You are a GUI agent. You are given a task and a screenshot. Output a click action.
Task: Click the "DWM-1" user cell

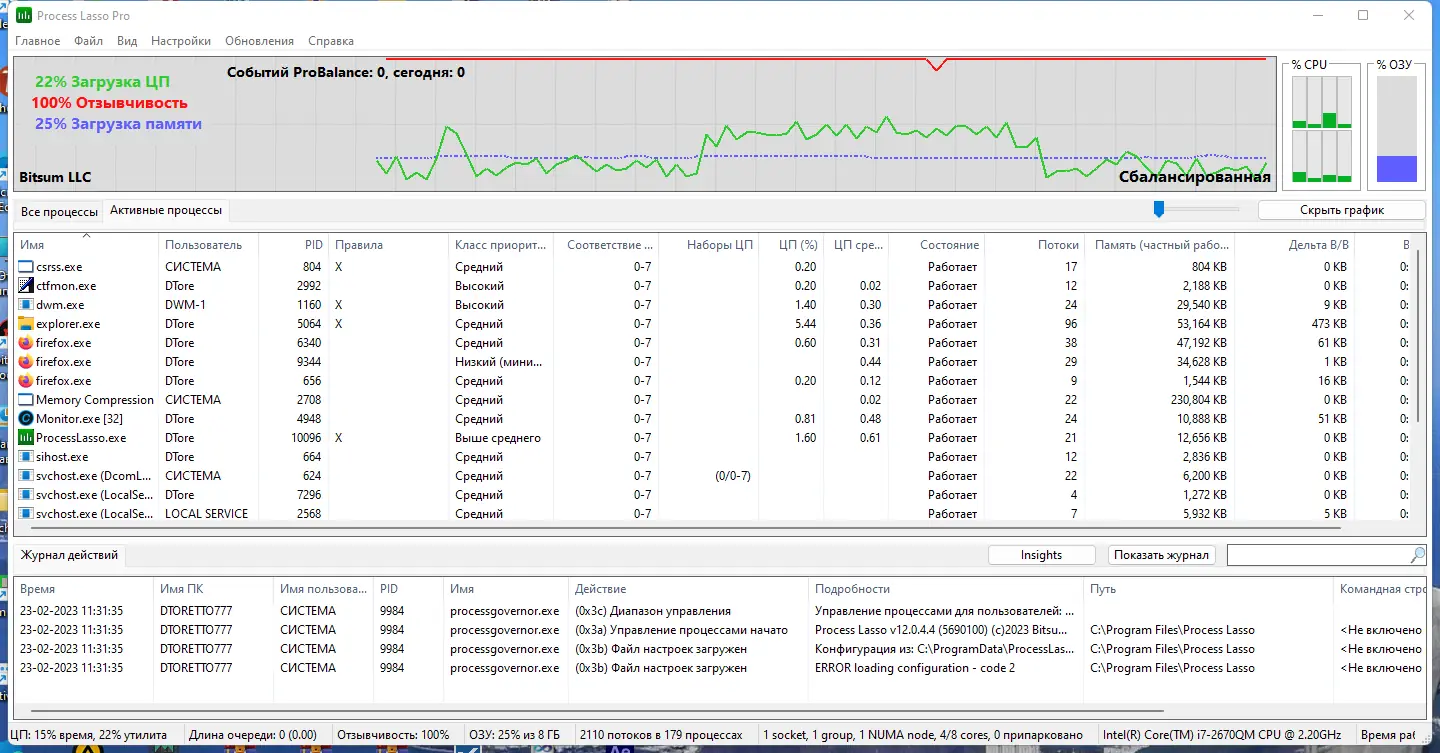pyautogui.click(x=185, y=305)
